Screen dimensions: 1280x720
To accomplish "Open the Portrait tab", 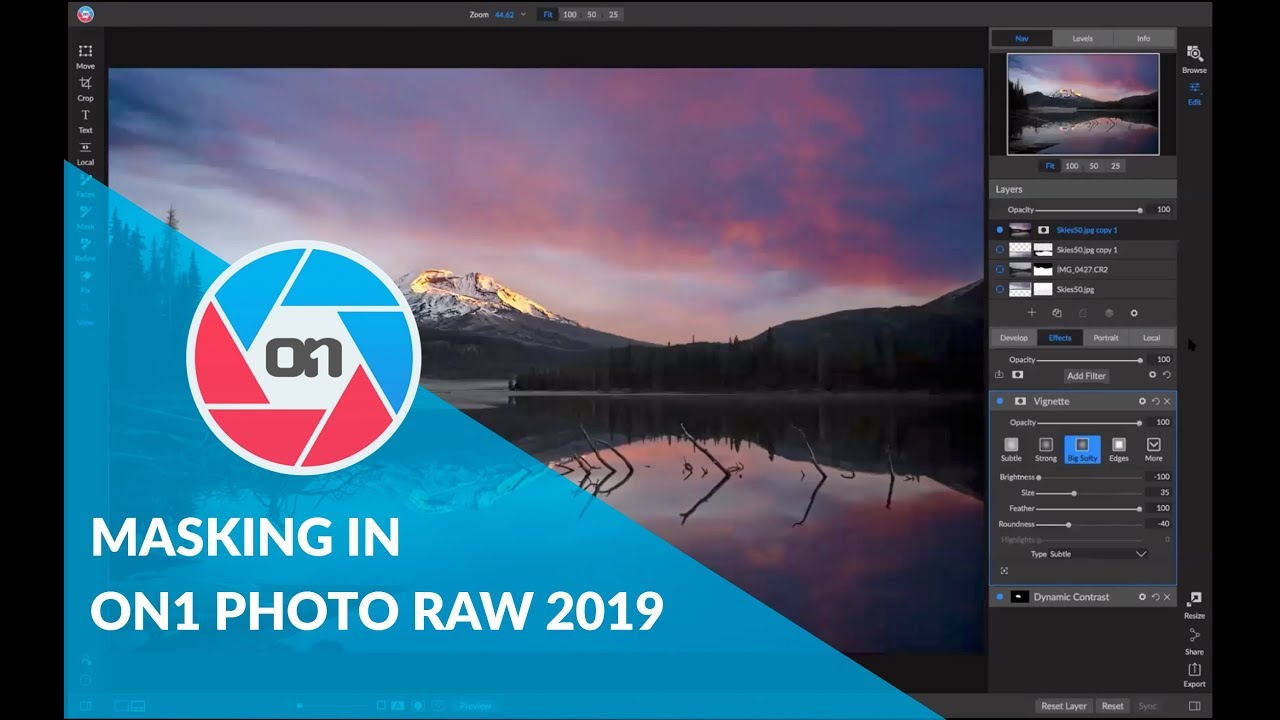I will pyautogui.click(x=1106, y=338).
